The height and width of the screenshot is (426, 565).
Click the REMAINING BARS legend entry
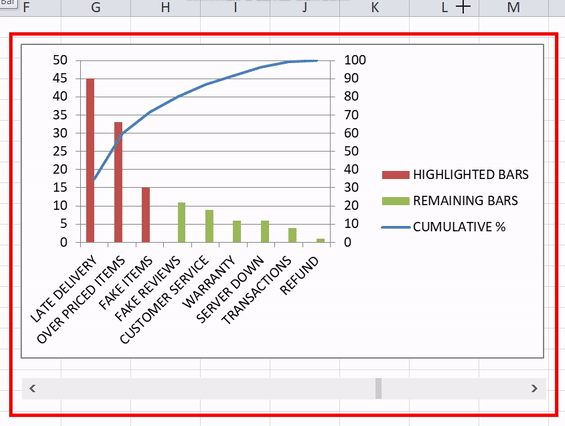pos(450,201)
